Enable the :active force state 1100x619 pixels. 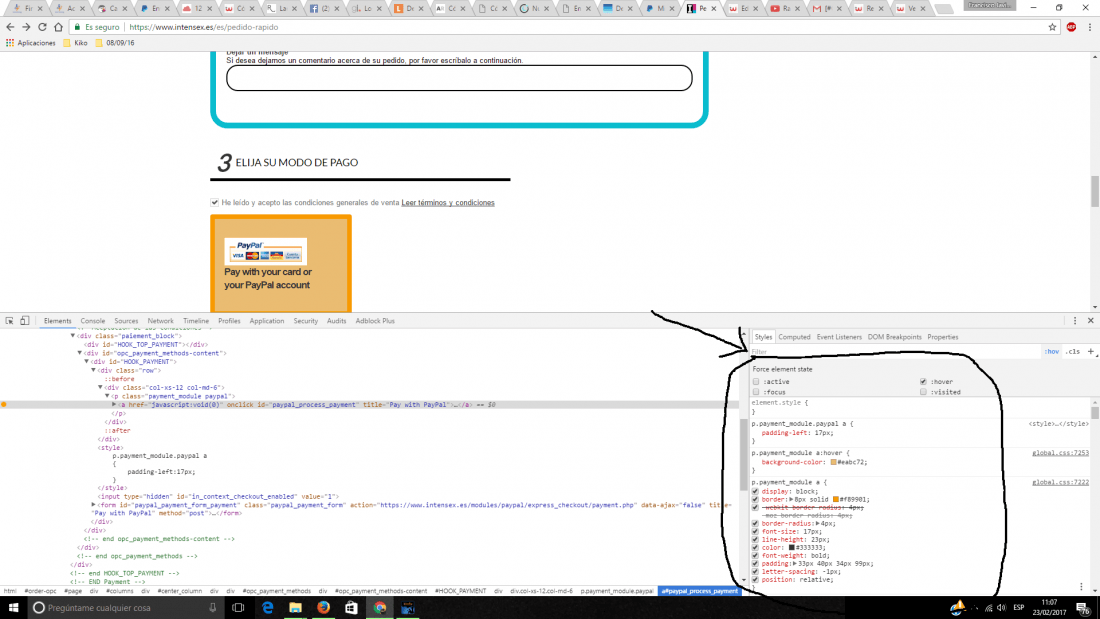coord(756,382)
